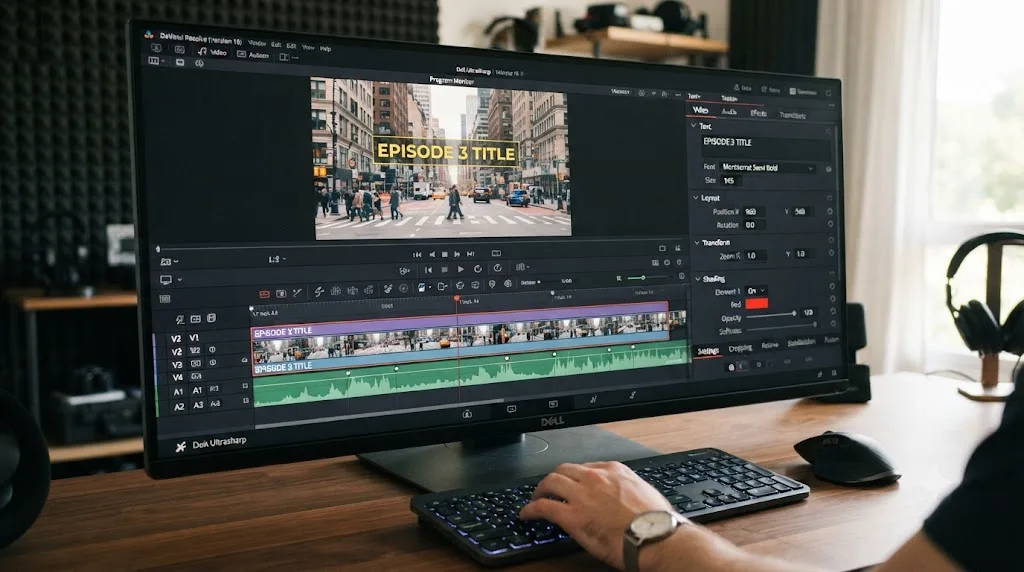Image resolution: width=1024 pixels, height=572 pixels.
Task: Start playback with the Play button
Action: pyautogui.click(x=461, y=269)
